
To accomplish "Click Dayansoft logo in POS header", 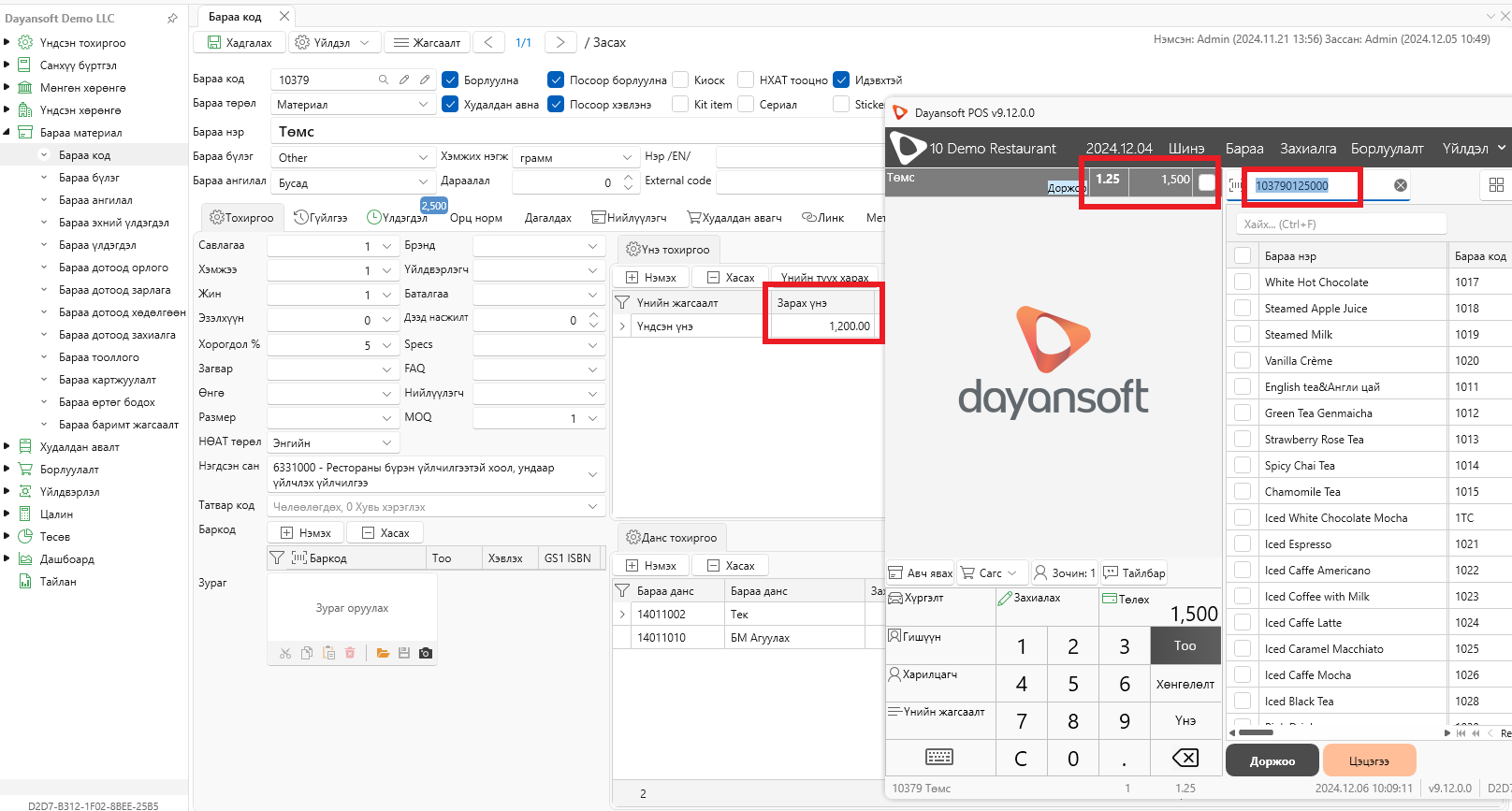I will tap(907, 148).
